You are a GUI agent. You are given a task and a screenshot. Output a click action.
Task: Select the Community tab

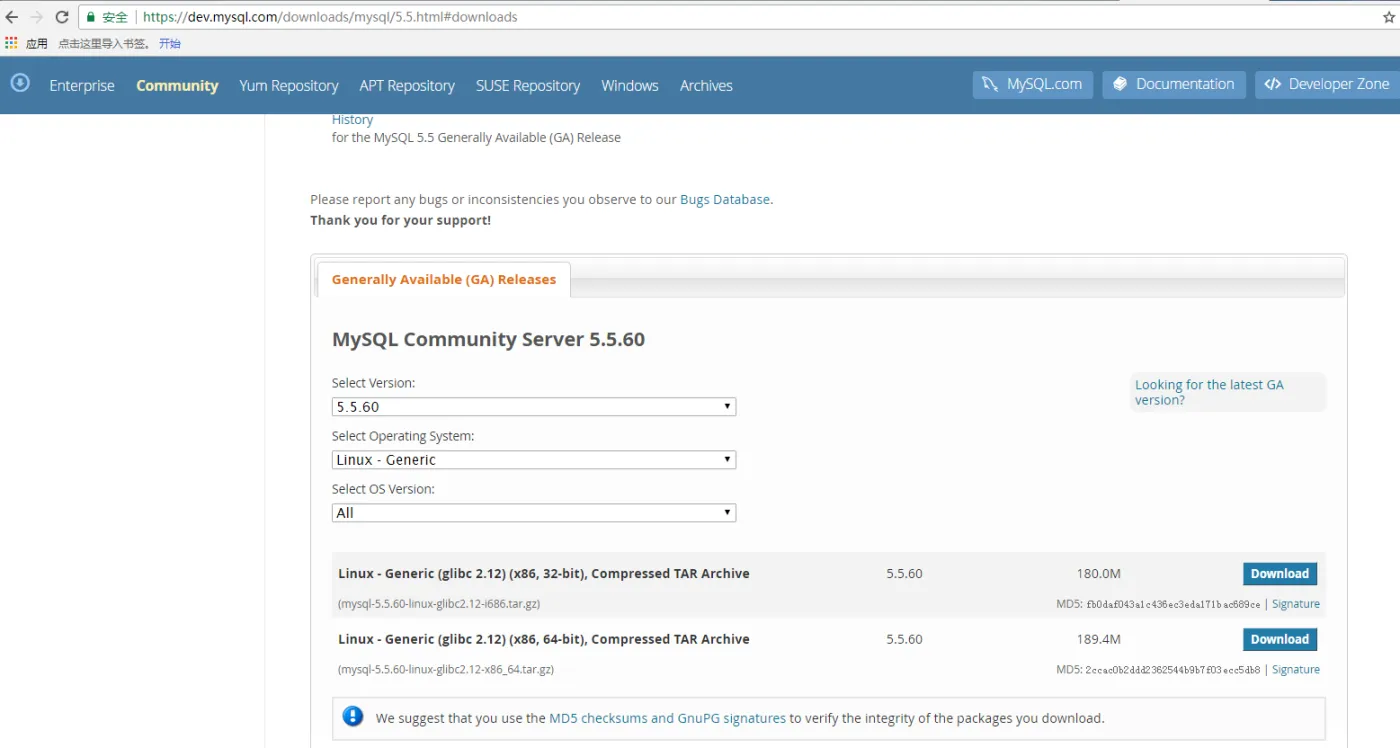(x=177, y=85)
